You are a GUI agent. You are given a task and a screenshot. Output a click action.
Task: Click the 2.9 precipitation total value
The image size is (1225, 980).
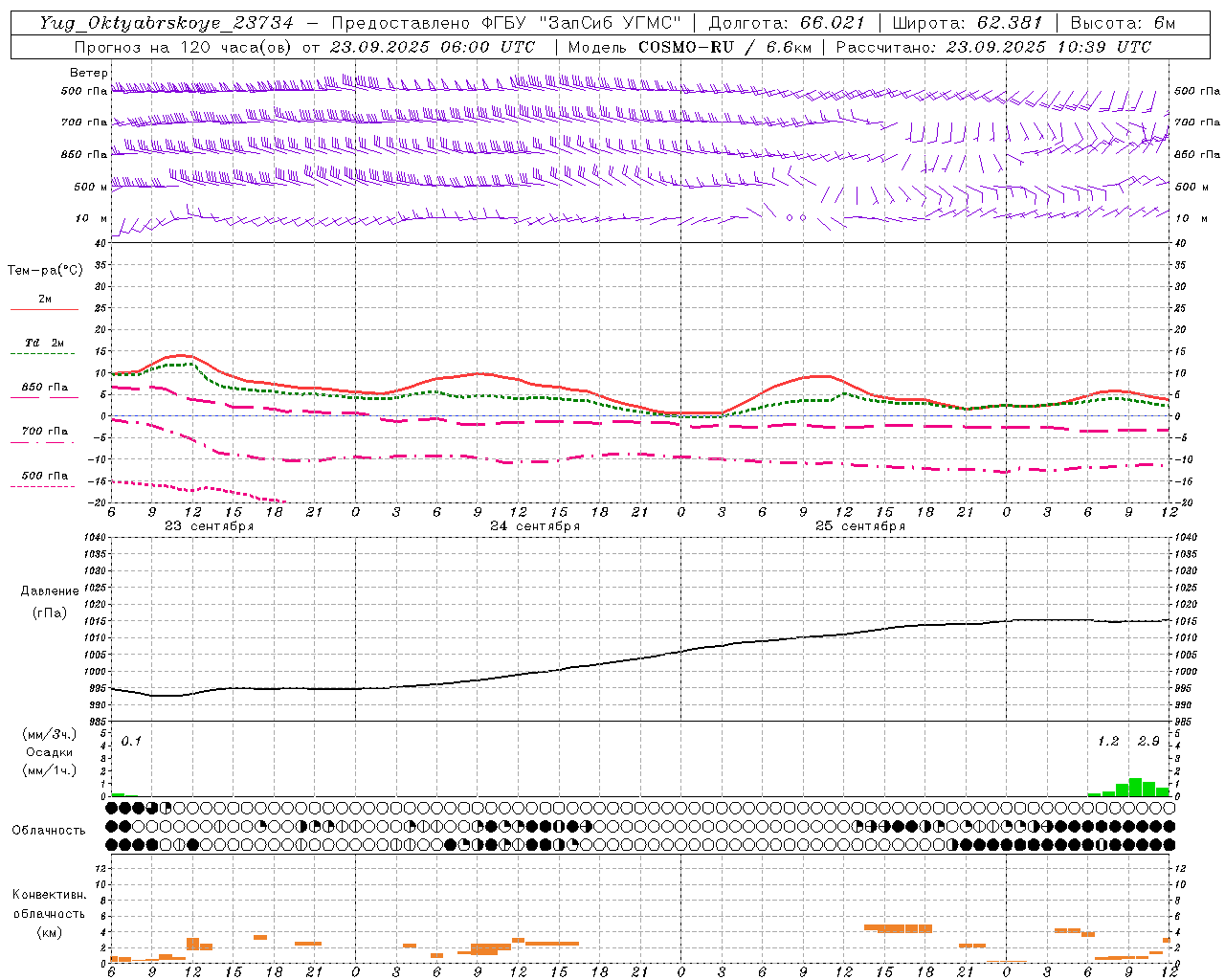click(x=1148, y=742)
